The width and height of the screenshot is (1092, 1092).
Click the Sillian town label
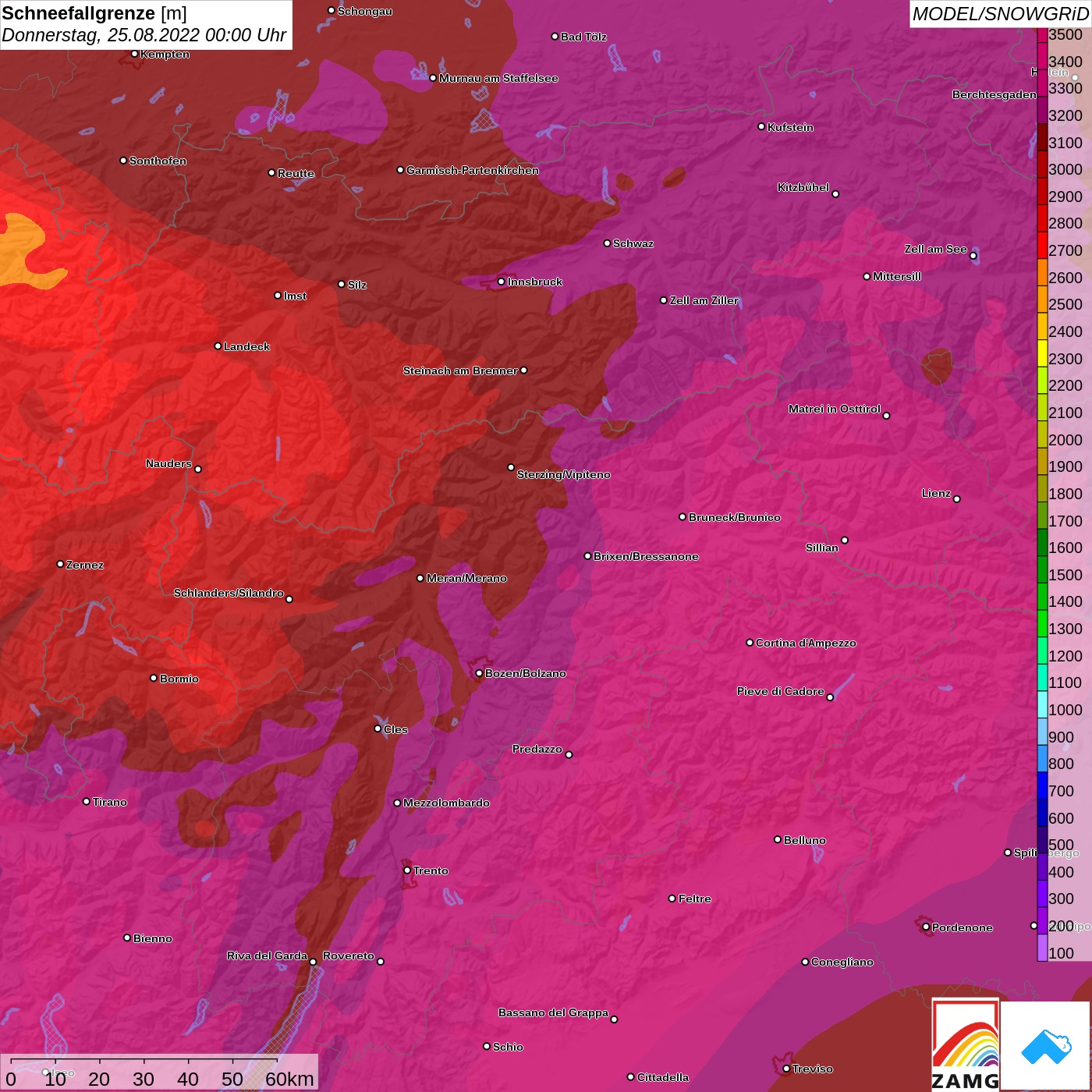point(822,548)
